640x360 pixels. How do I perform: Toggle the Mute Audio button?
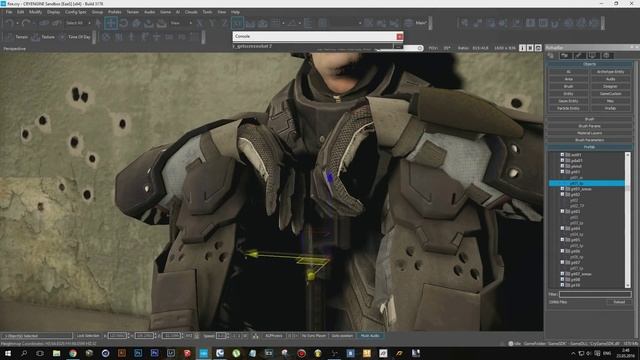[370, 336]
